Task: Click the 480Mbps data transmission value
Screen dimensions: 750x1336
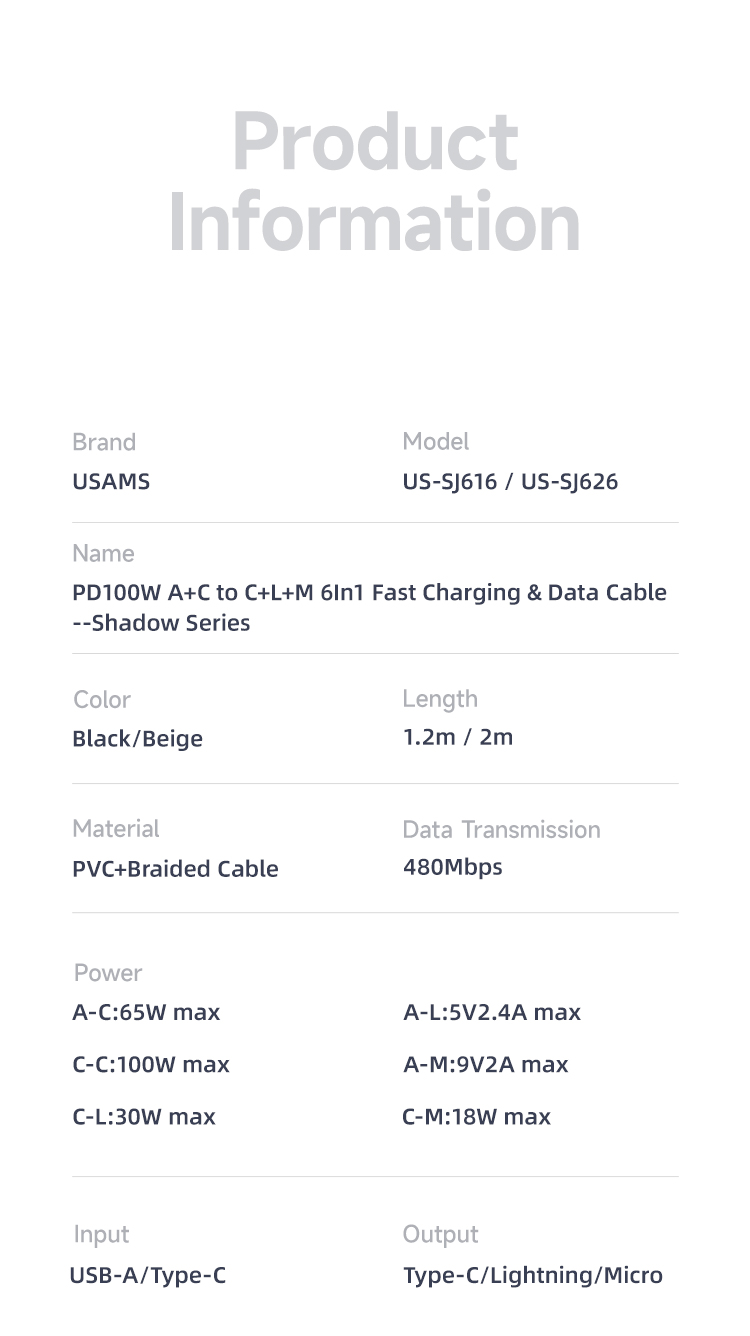Action: pos(452,867)
